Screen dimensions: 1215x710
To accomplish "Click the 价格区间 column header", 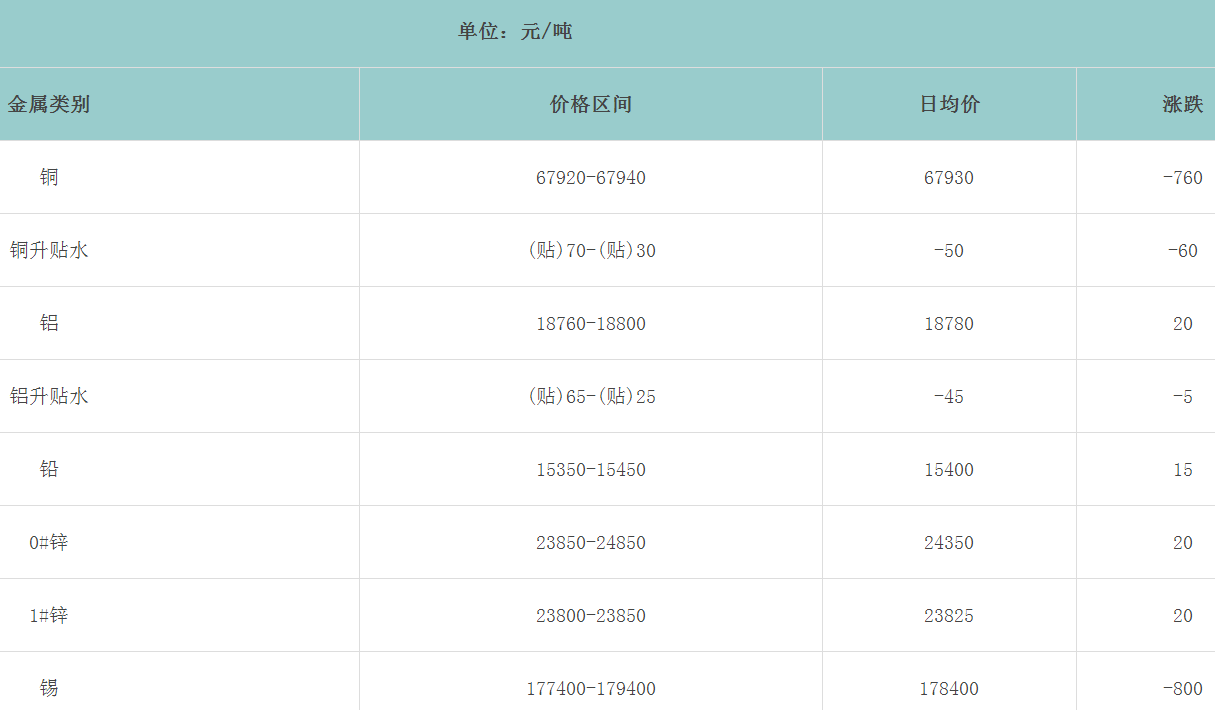I will [x=591, y=104].
